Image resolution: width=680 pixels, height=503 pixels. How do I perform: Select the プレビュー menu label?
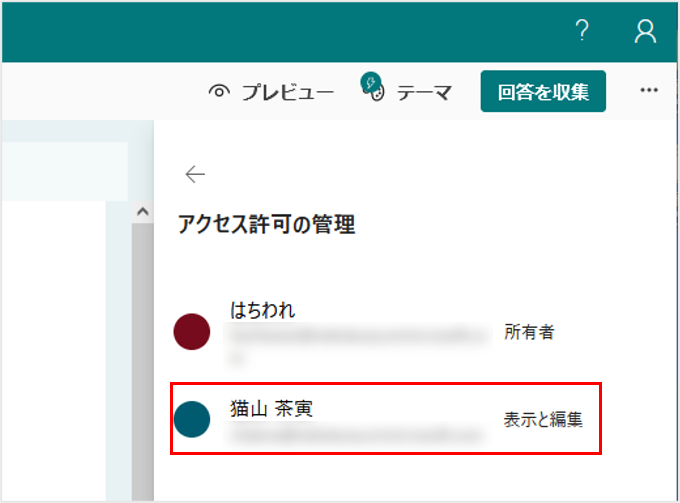coord(287,92)
